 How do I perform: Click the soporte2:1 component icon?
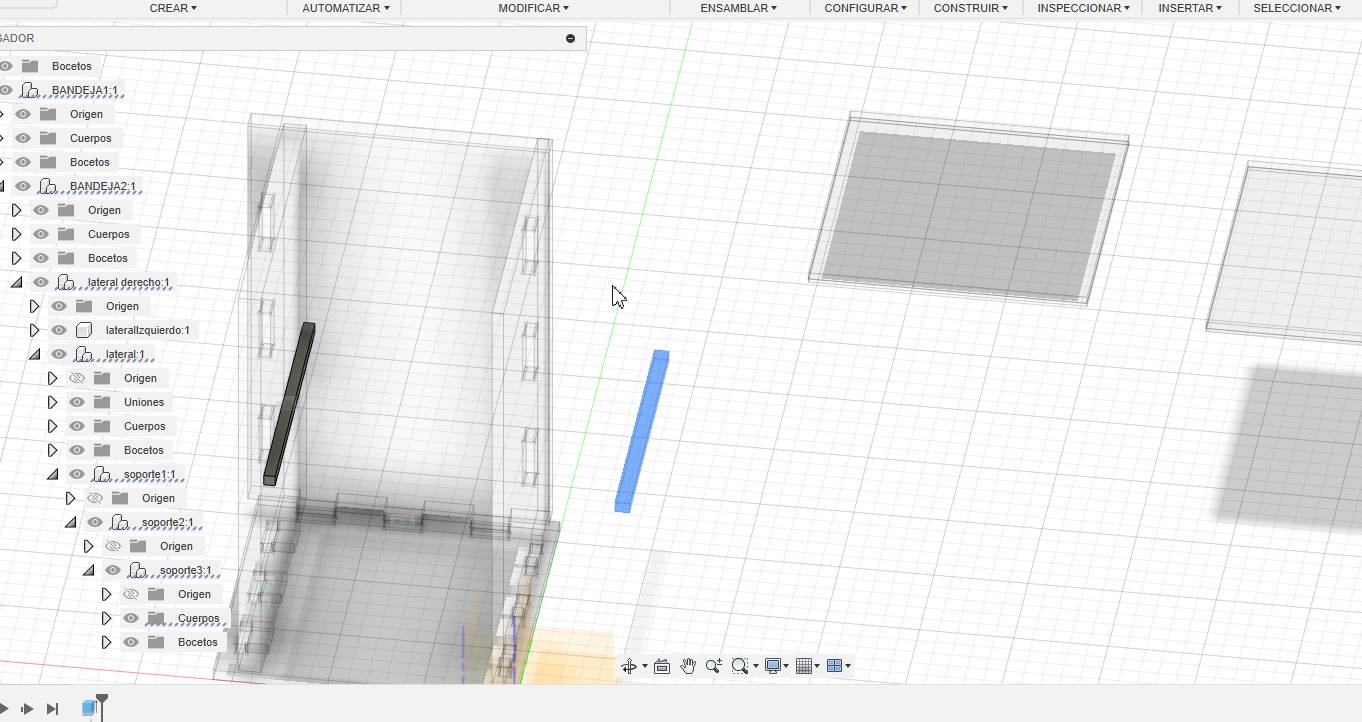(x=120, y=522)
